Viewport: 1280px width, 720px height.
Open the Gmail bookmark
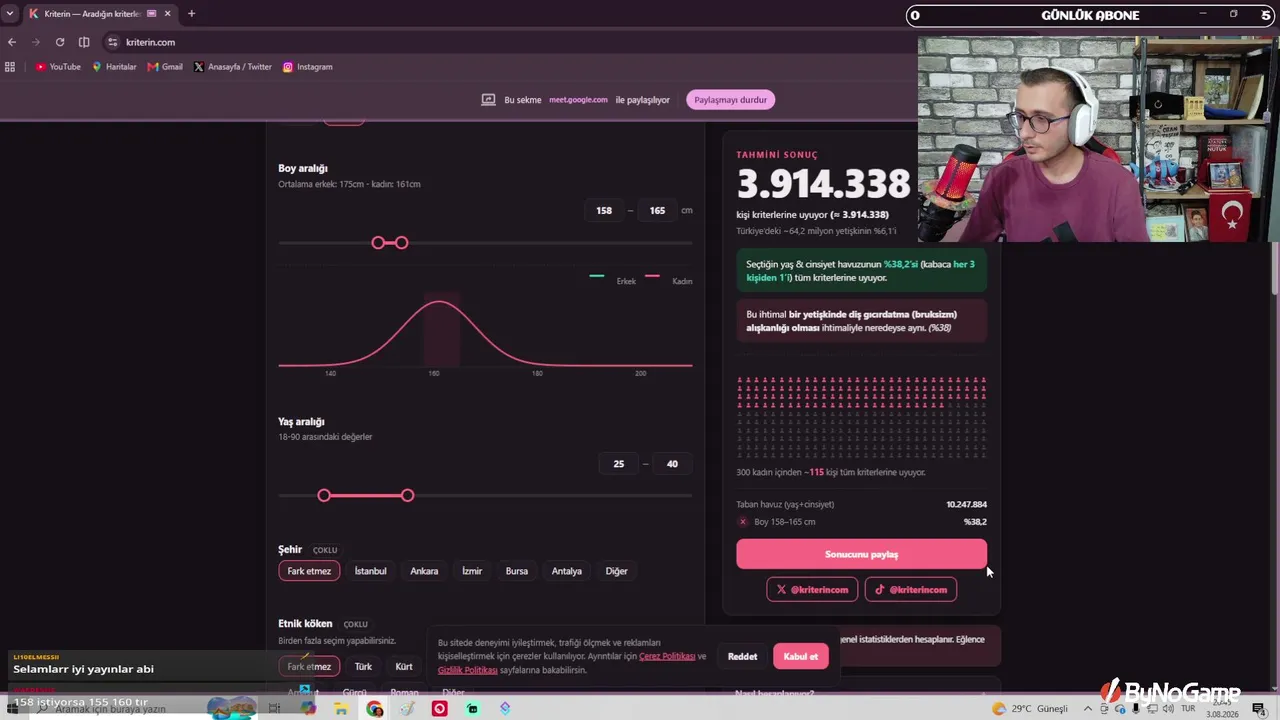pyautogui.click(x=165, y=67)
